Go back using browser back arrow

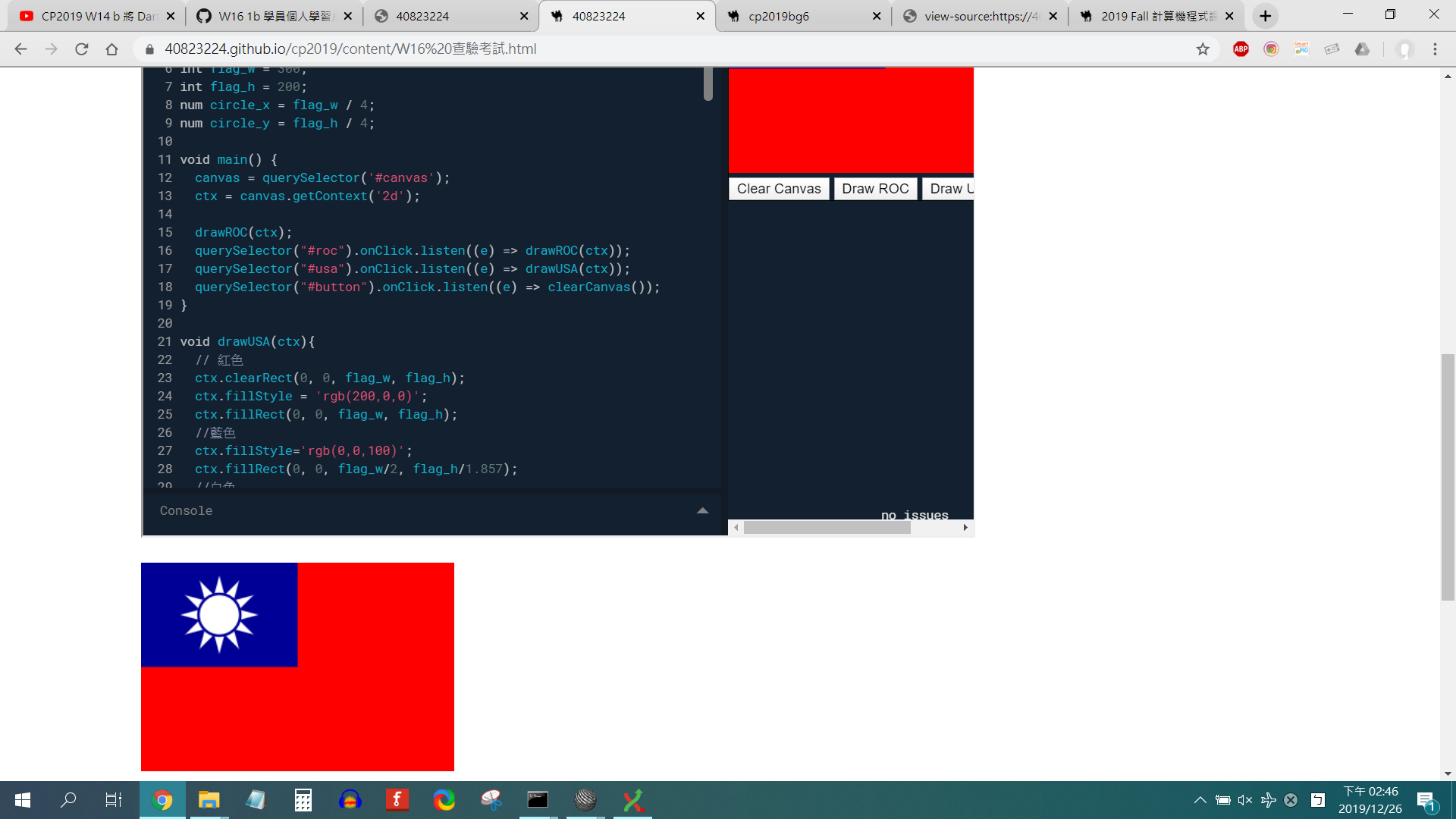coord(20,49)
